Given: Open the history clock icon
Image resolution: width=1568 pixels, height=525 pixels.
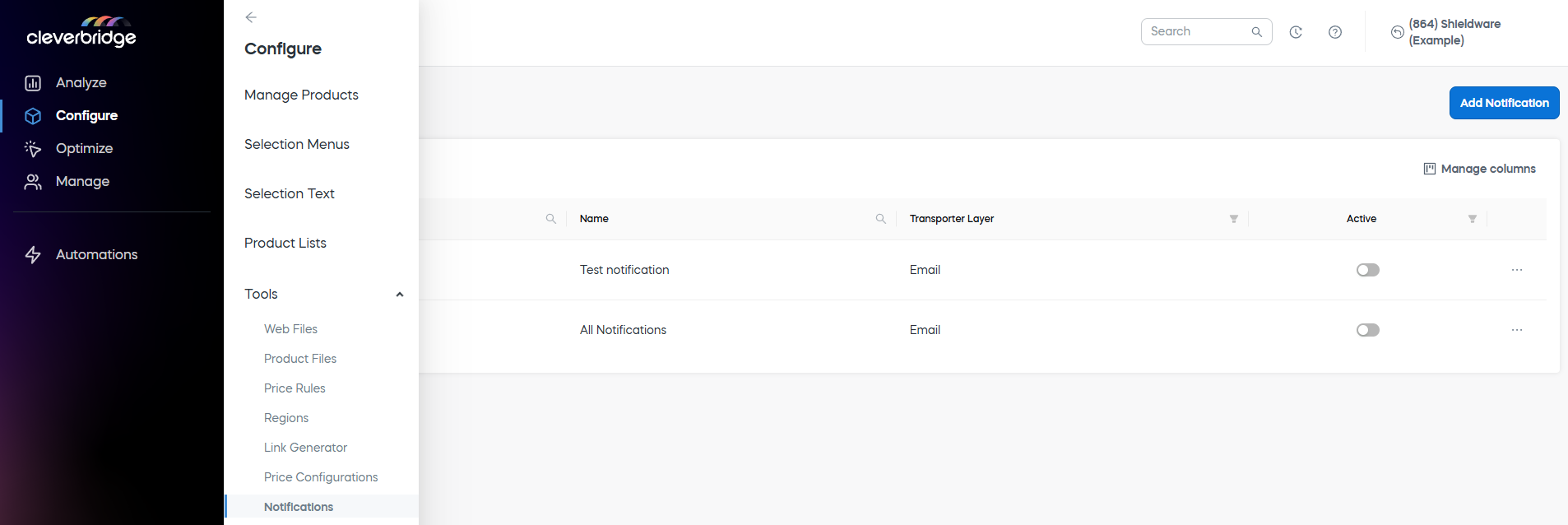Looking at the screenshot, I should [1296, 32].
